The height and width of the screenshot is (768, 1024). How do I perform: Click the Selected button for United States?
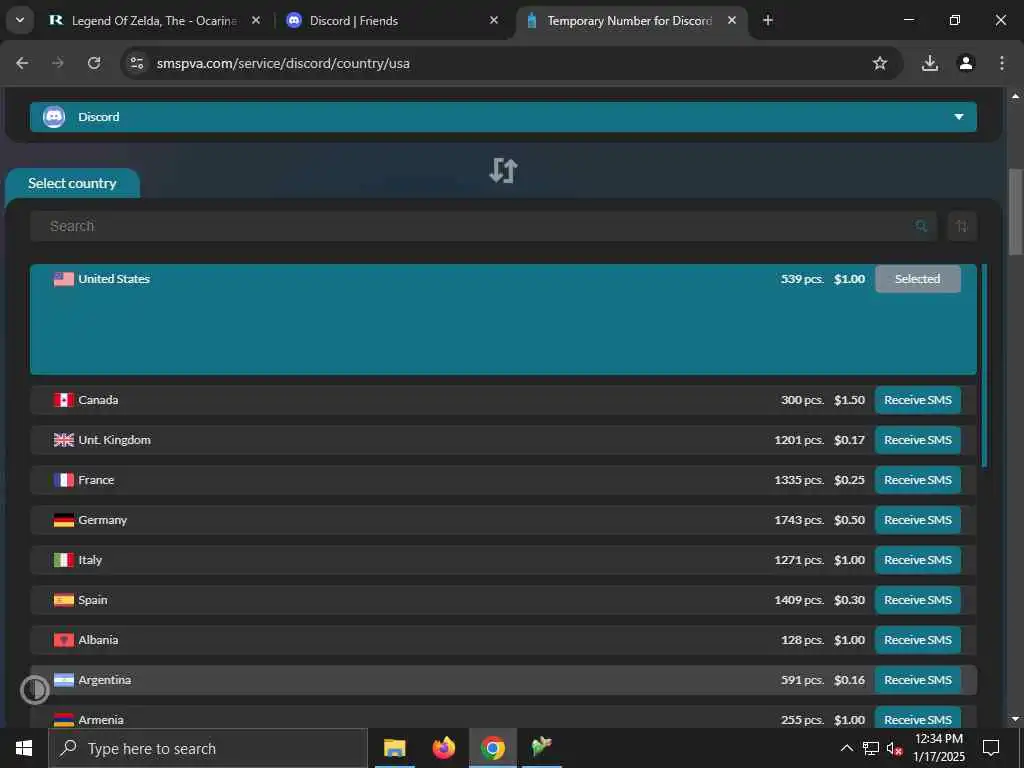pos(918,279)
